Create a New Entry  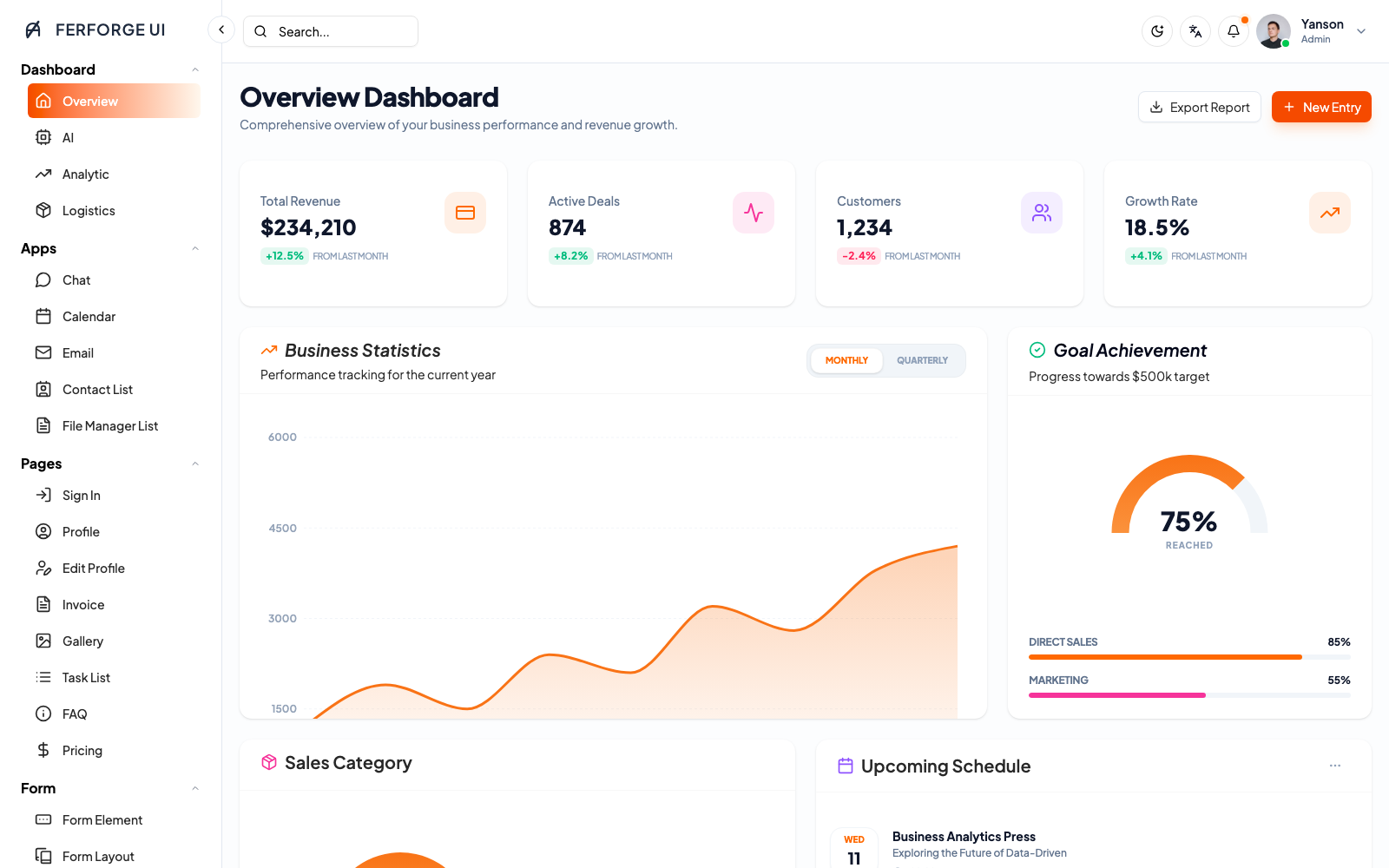click(x=1321, y=107)
